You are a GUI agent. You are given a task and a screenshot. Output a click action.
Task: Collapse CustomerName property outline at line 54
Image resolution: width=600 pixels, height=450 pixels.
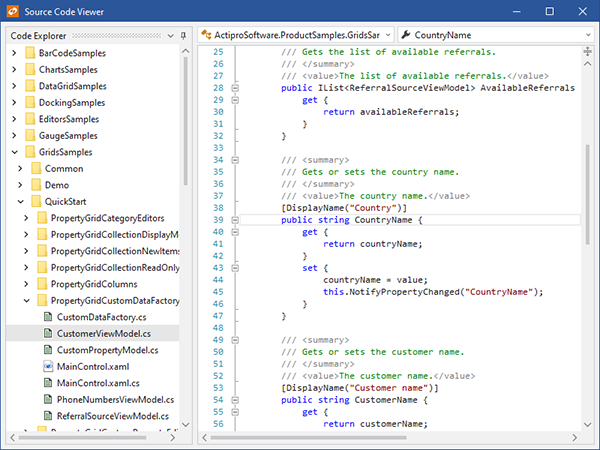(235, 400)
